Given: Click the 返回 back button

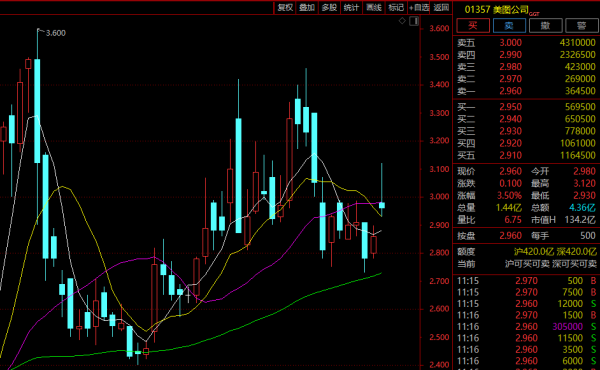Looking at the screenshot, I should coord(441,7).
